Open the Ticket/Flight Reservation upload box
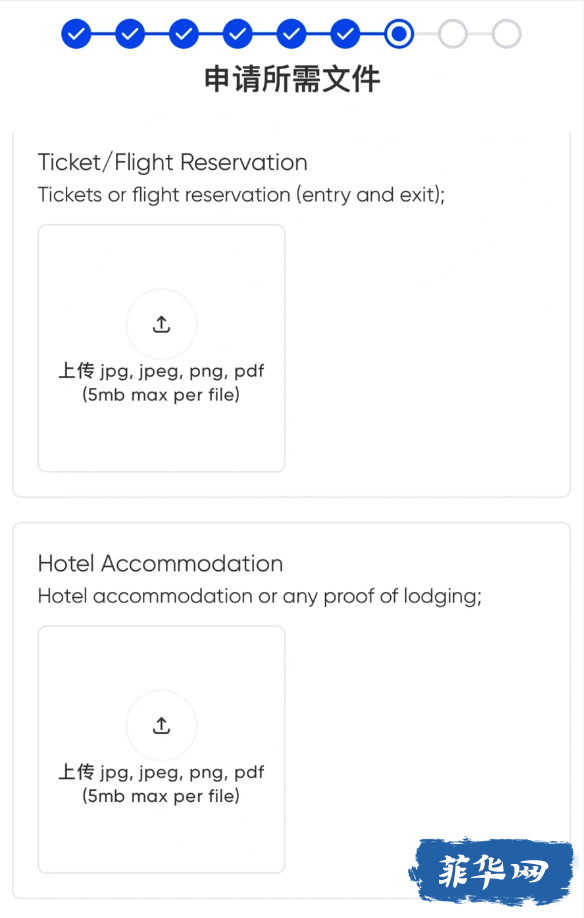This screenshot has width=584, height=918. point(162,348)
